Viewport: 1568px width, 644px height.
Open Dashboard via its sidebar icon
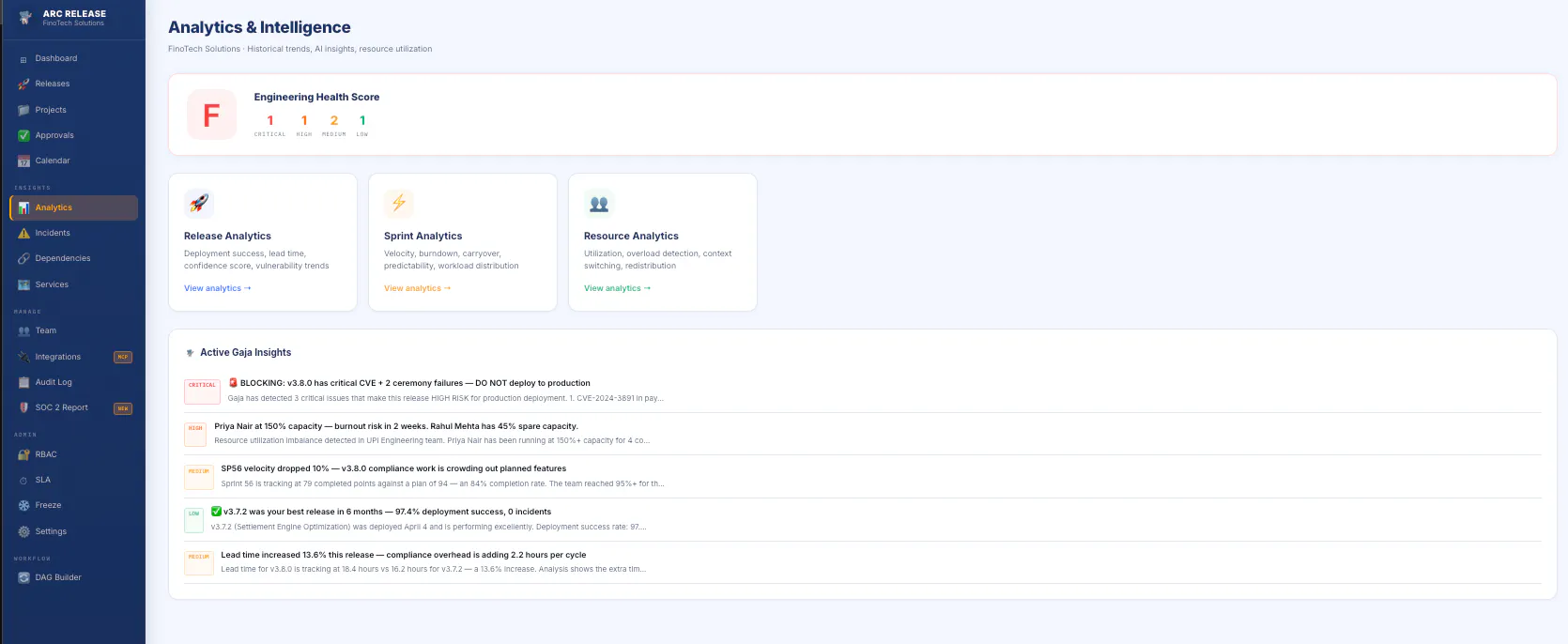point(23,59)
